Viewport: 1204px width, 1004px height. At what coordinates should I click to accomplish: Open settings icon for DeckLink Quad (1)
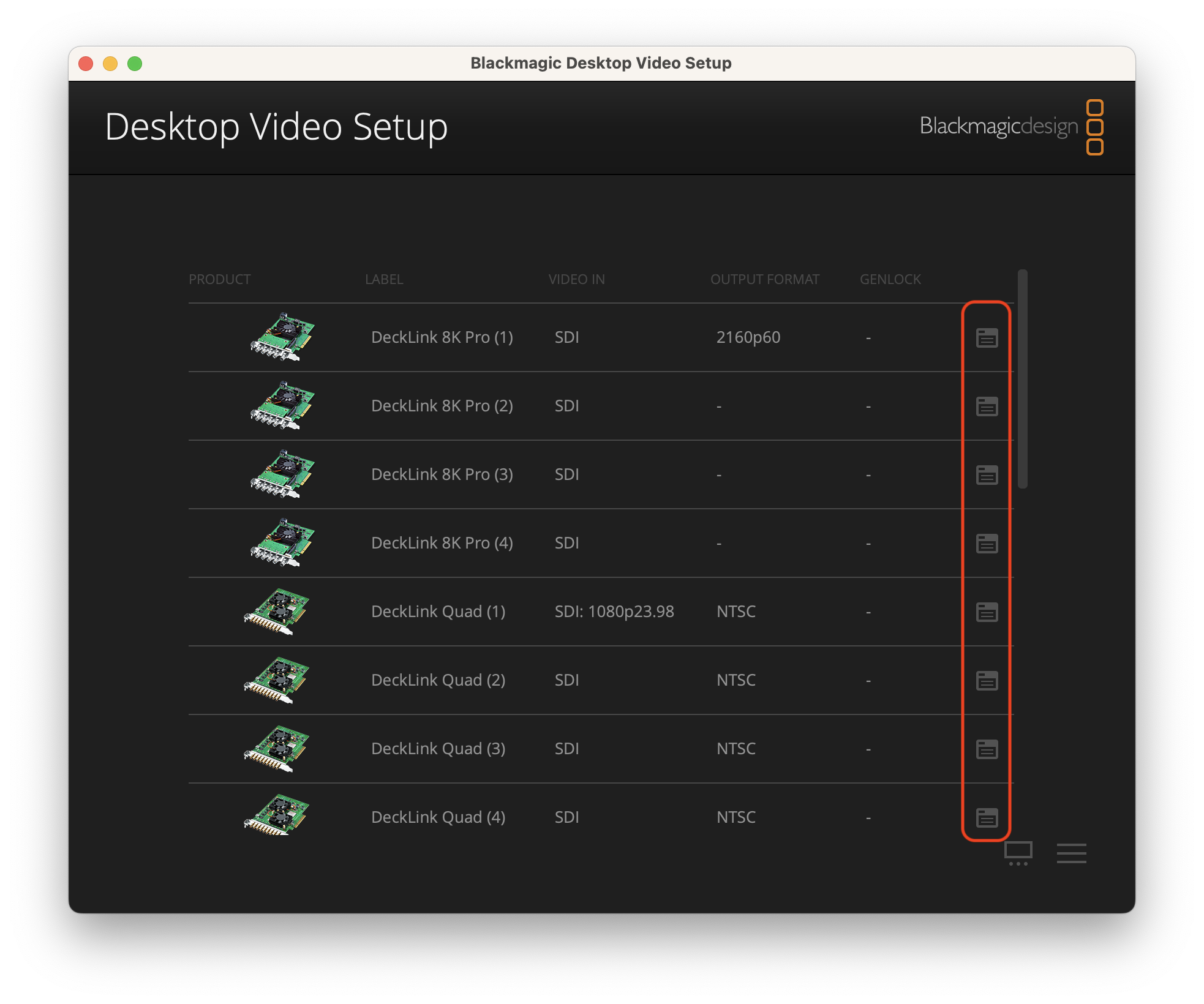(987, 612)
